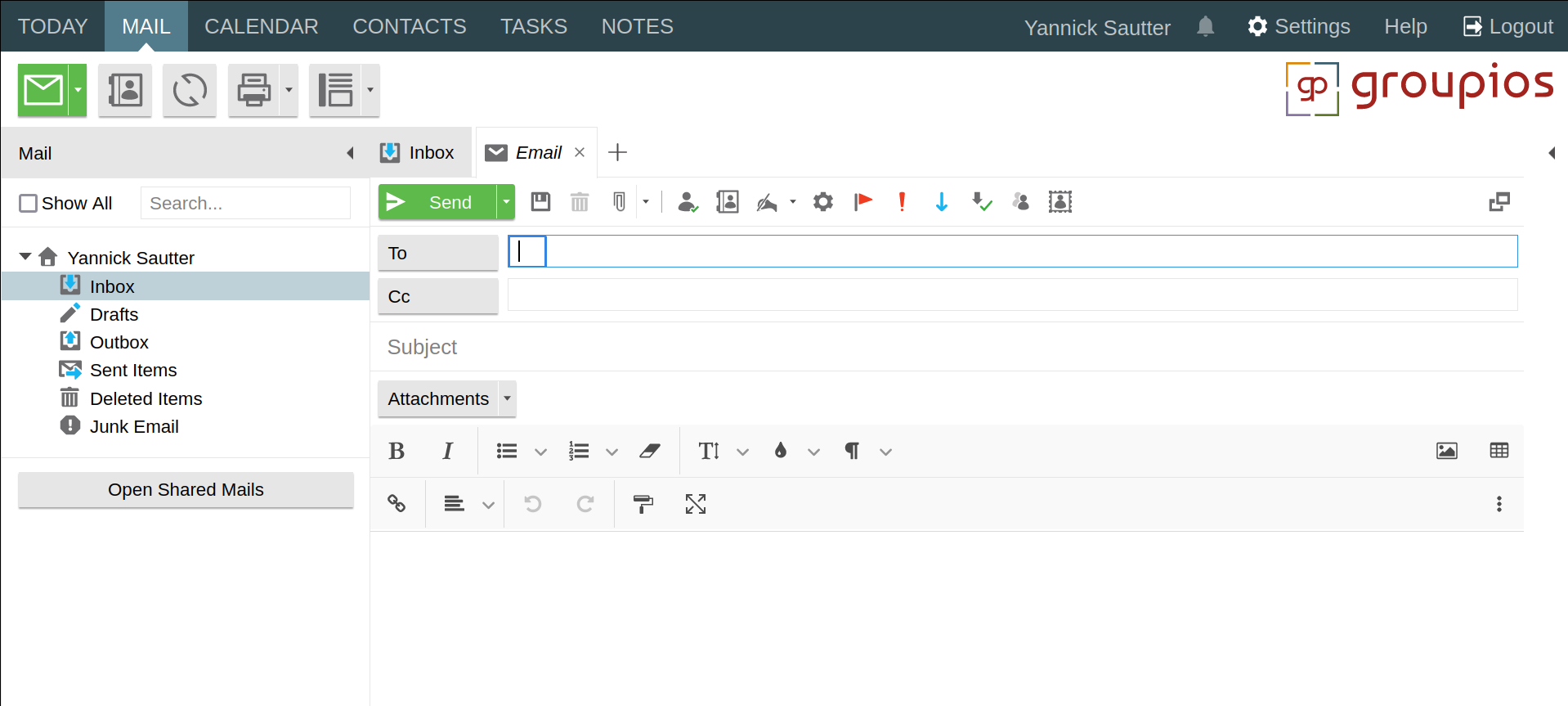The height and width of the screenshot is (706, 1568).
Task: Click the signature pen icon
Action: click(x=767, y=201)
